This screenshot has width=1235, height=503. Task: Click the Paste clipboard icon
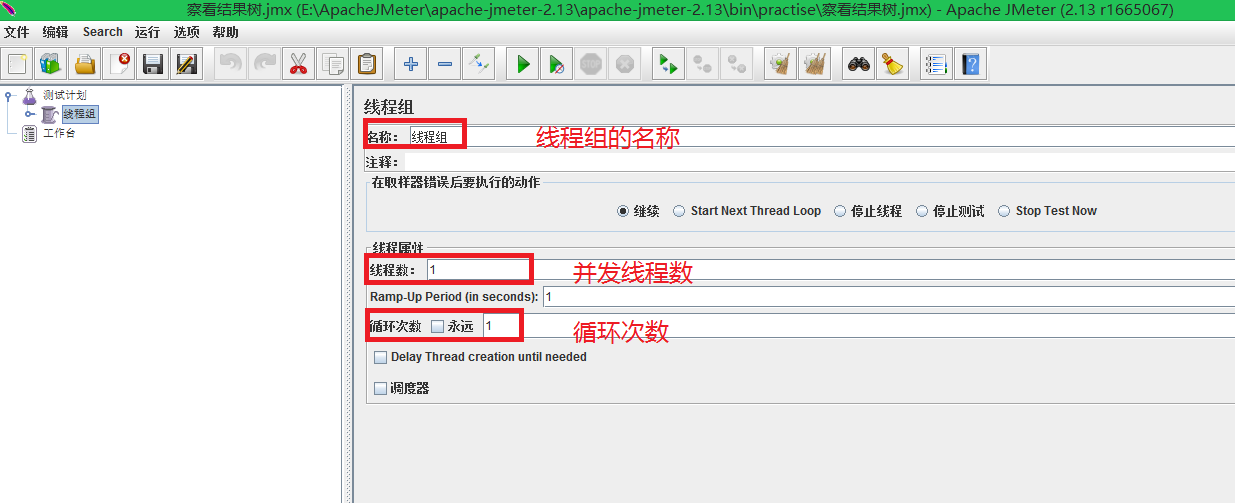click(367, 65)
